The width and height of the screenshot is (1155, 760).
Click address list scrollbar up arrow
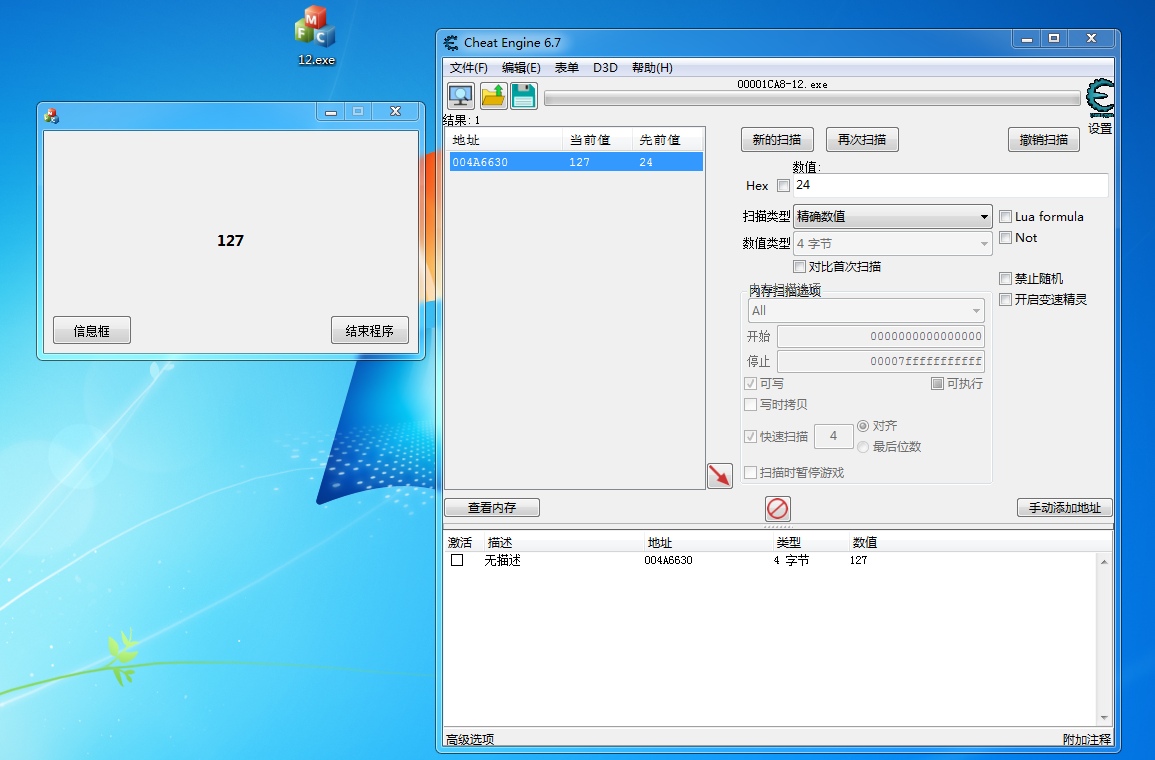click(1103, 562)
